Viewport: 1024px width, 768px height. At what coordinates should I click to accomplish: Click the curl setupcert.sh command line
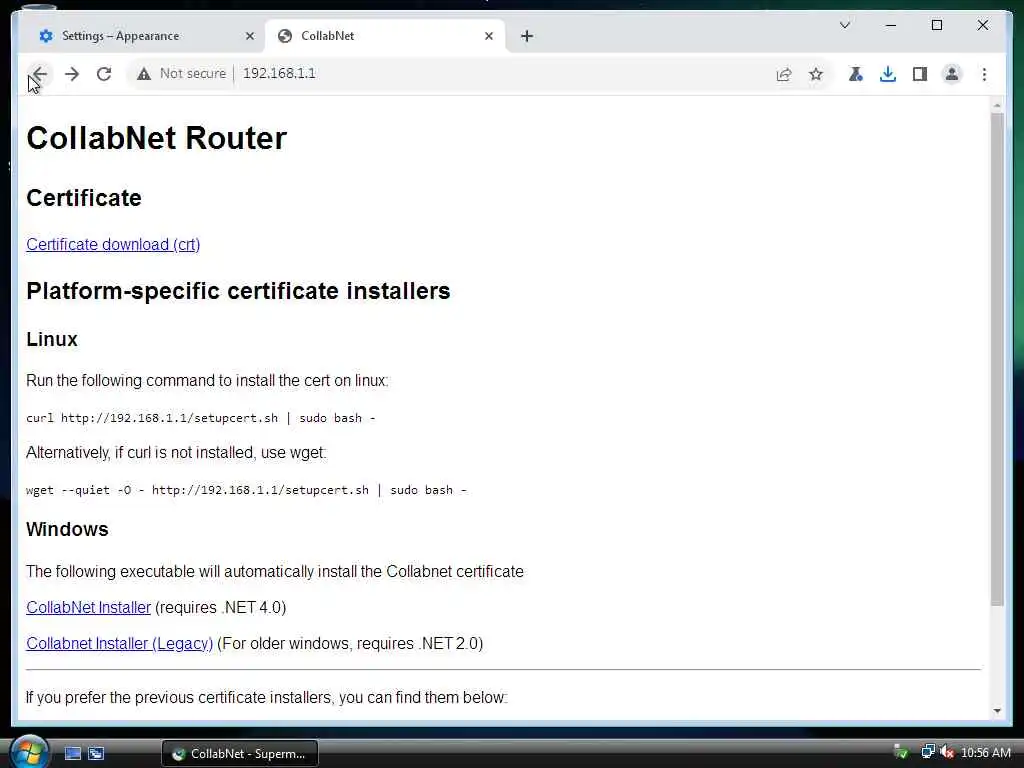click(x=201, y=418)
